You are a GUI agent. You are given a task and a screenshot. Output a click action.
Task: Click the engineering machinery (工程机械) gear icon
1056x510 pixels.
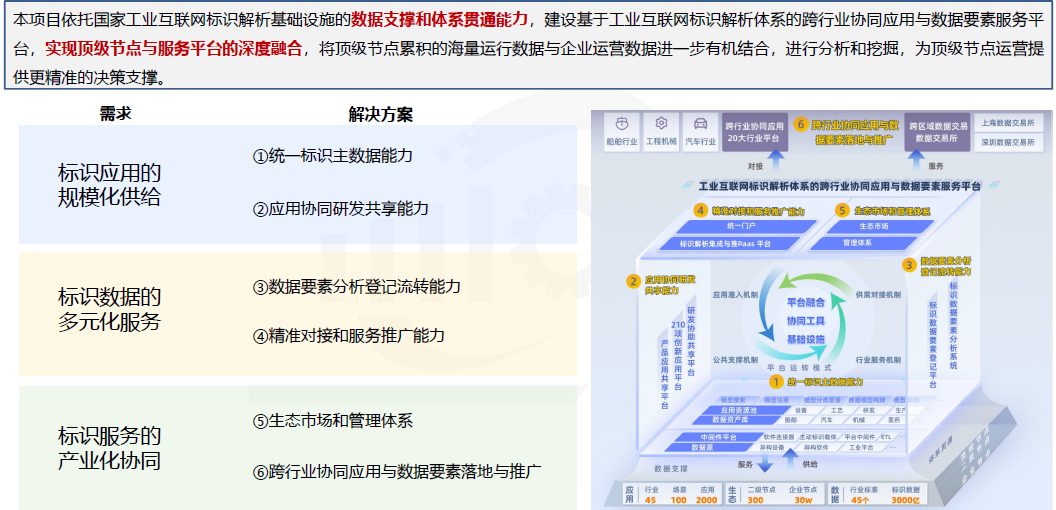(x=661, y=124)
